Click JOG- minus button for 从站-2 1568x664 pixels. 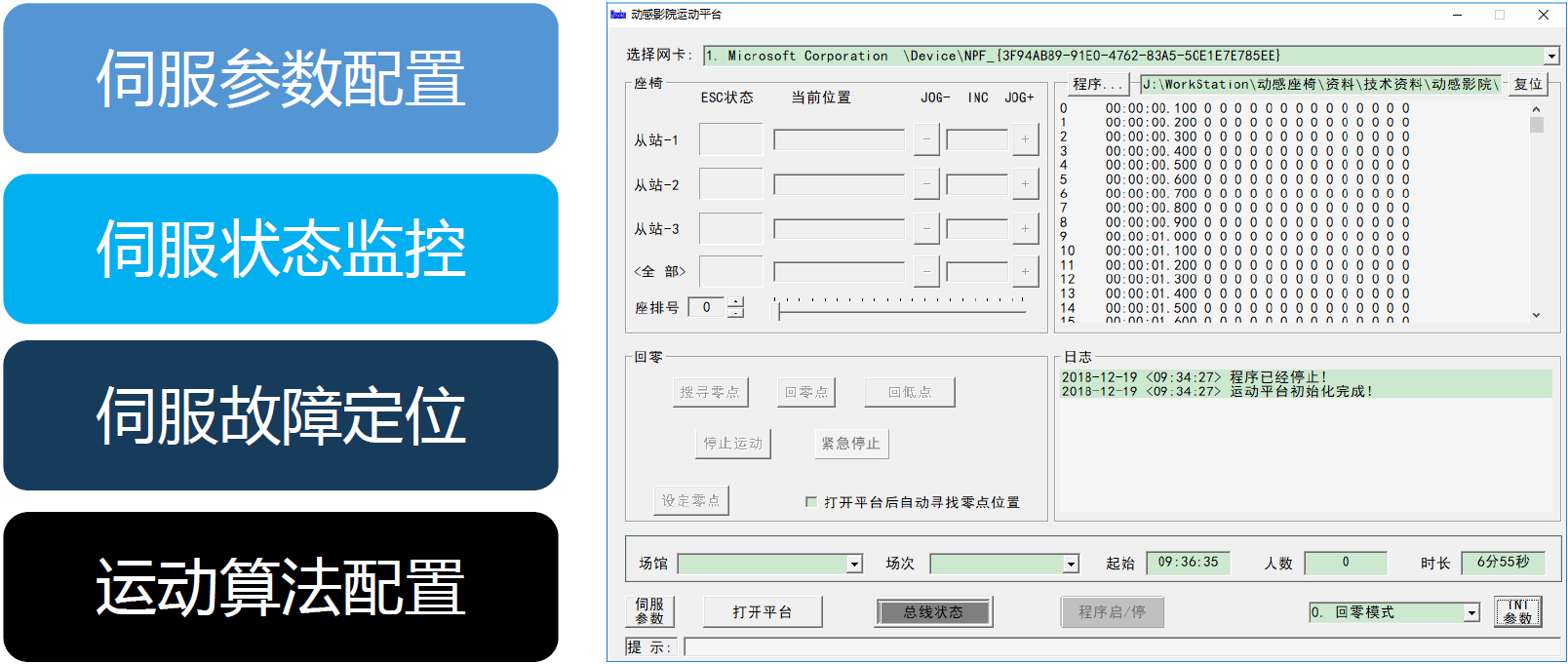click(x=926, y=183)
